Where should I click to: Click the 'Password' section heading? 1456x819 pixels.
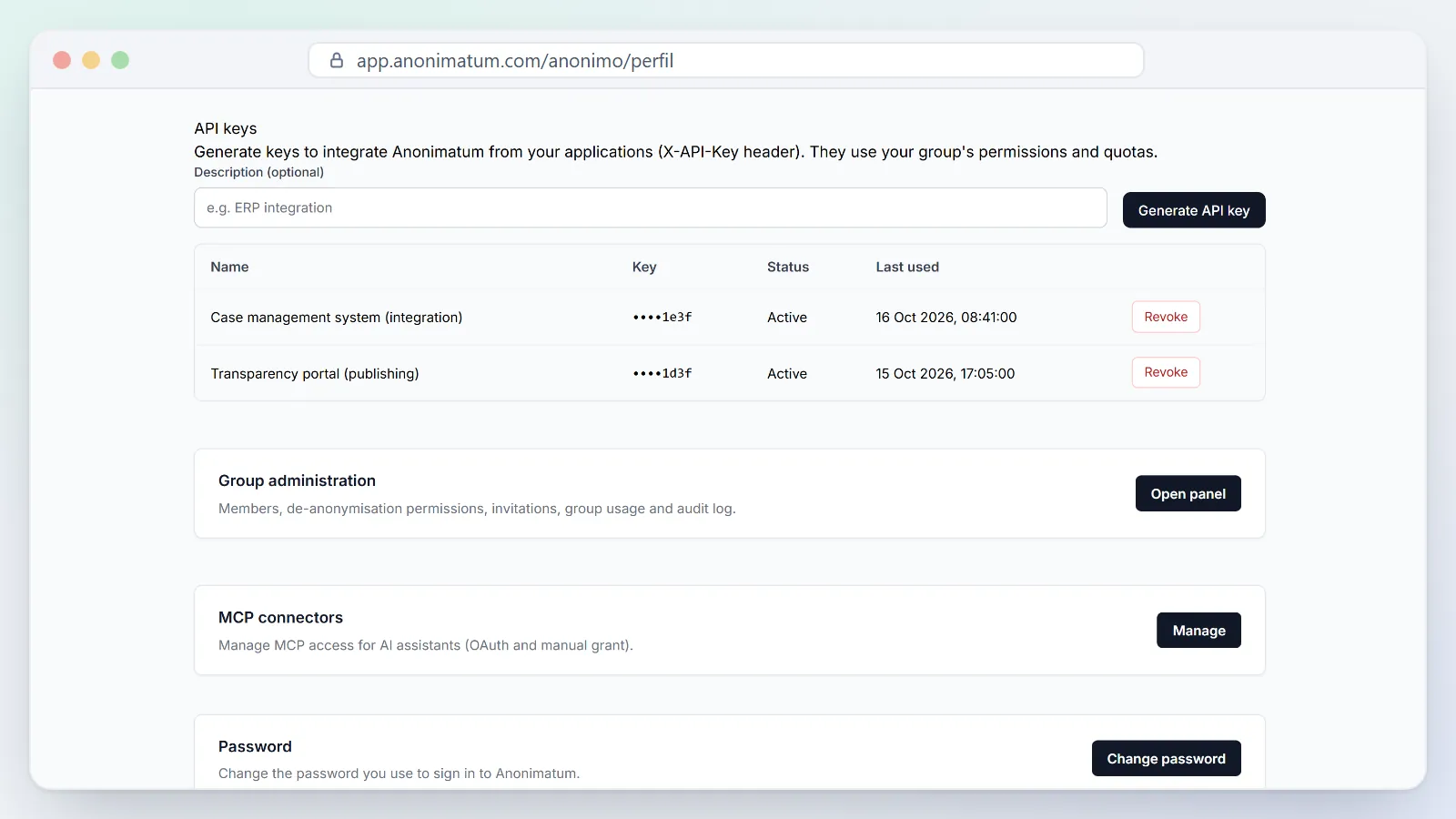coord(255,746)
